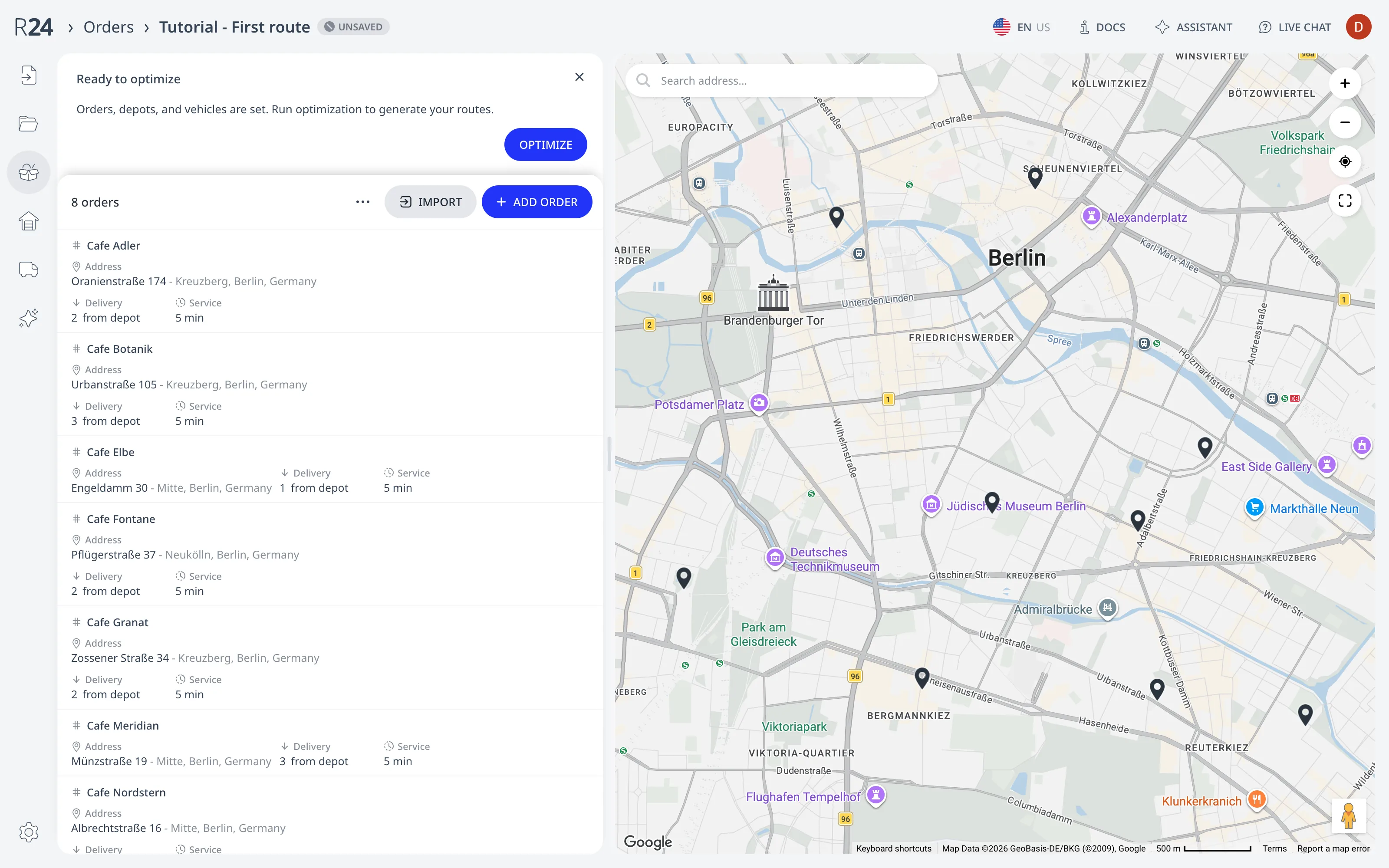Click the Pflügerstraße 37 address

tap(185, 555)
